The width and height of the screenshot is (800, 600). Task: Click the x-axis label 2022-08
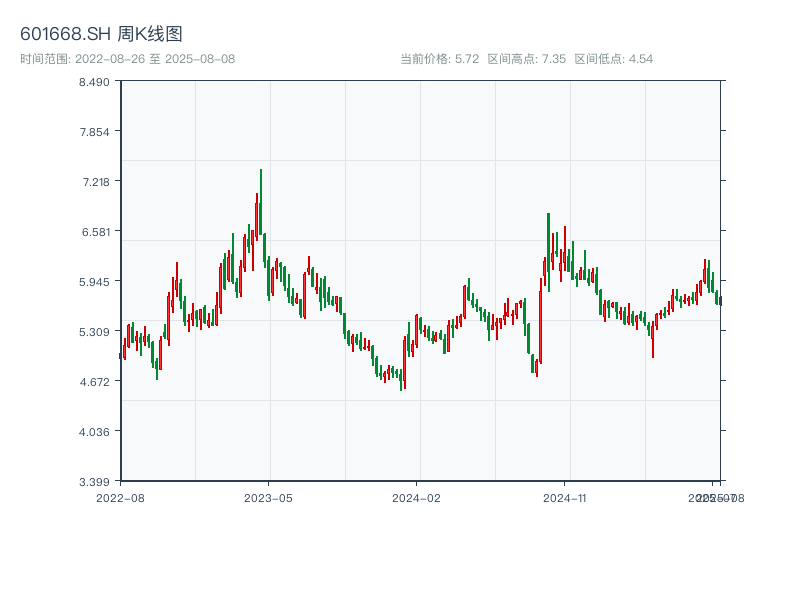(x=120, y=498)
